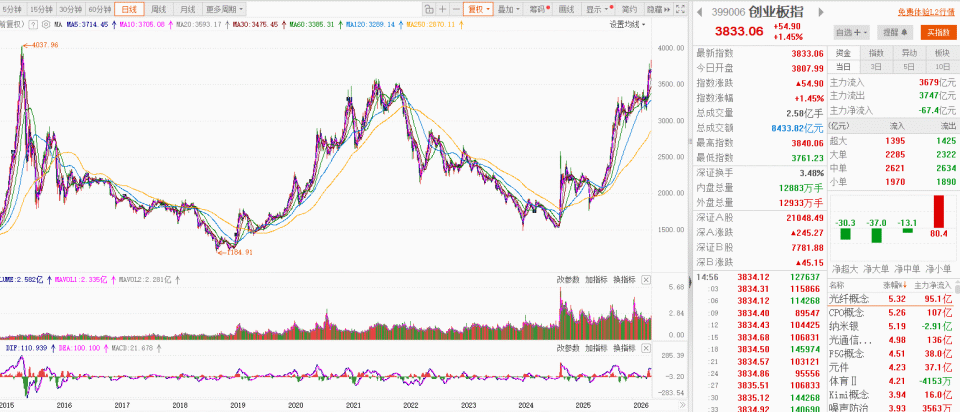Screen dimensions: 960x412
Task: Click 加指标 in MACD panel
Action: pyautogui.click(x=596, y=348)
